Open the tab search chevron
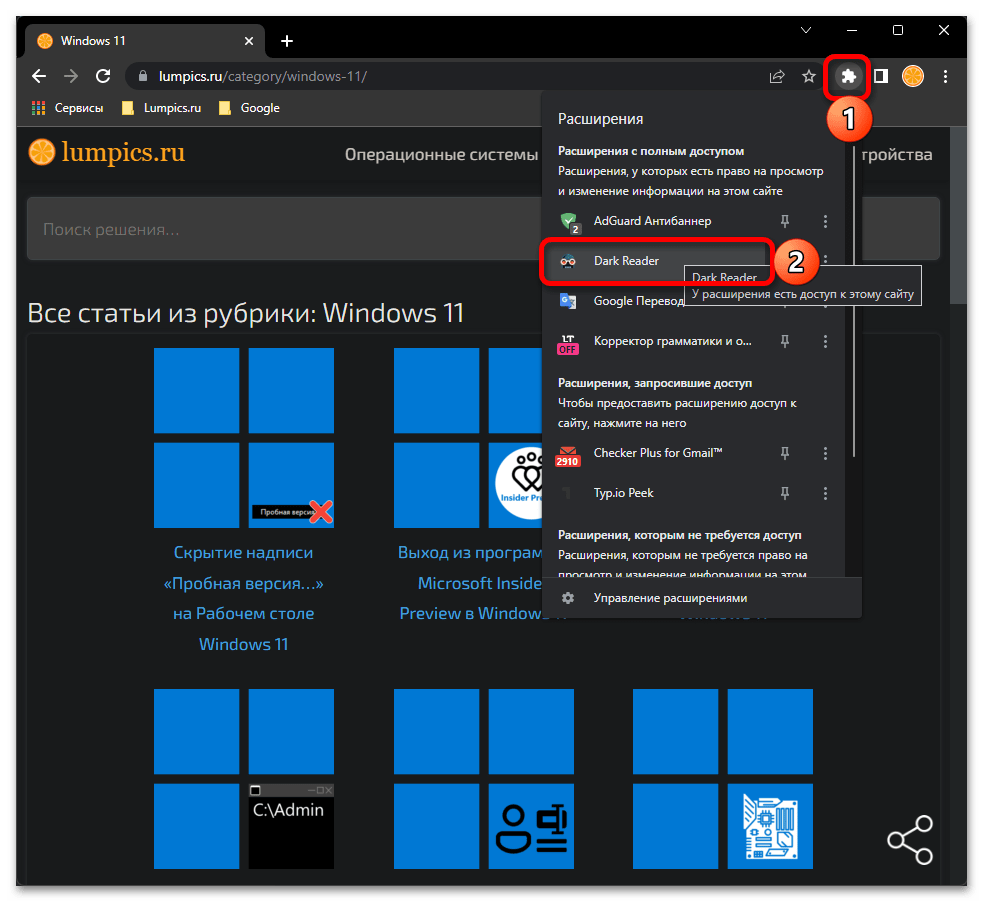 click(x=806, y=30)
